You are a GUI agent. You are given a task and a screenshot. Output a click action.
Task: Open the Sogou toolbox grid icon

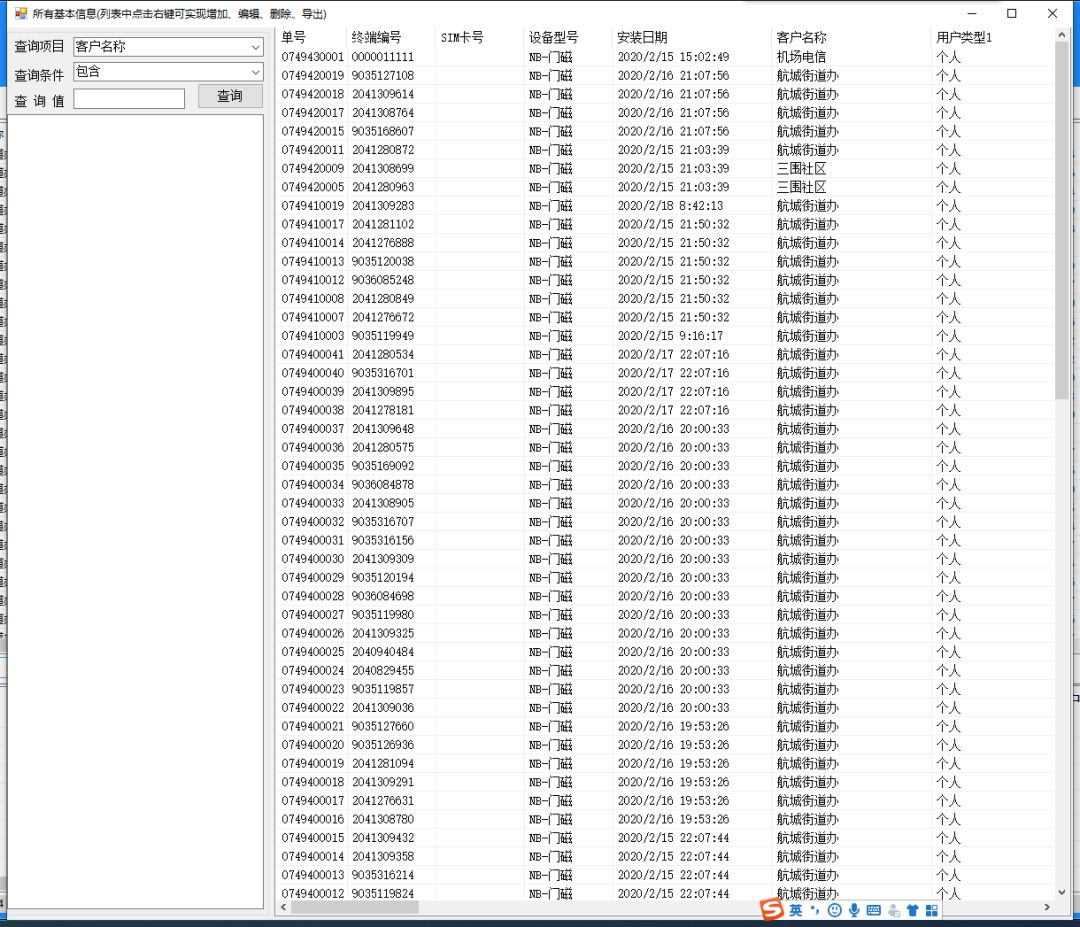[932, 910]
